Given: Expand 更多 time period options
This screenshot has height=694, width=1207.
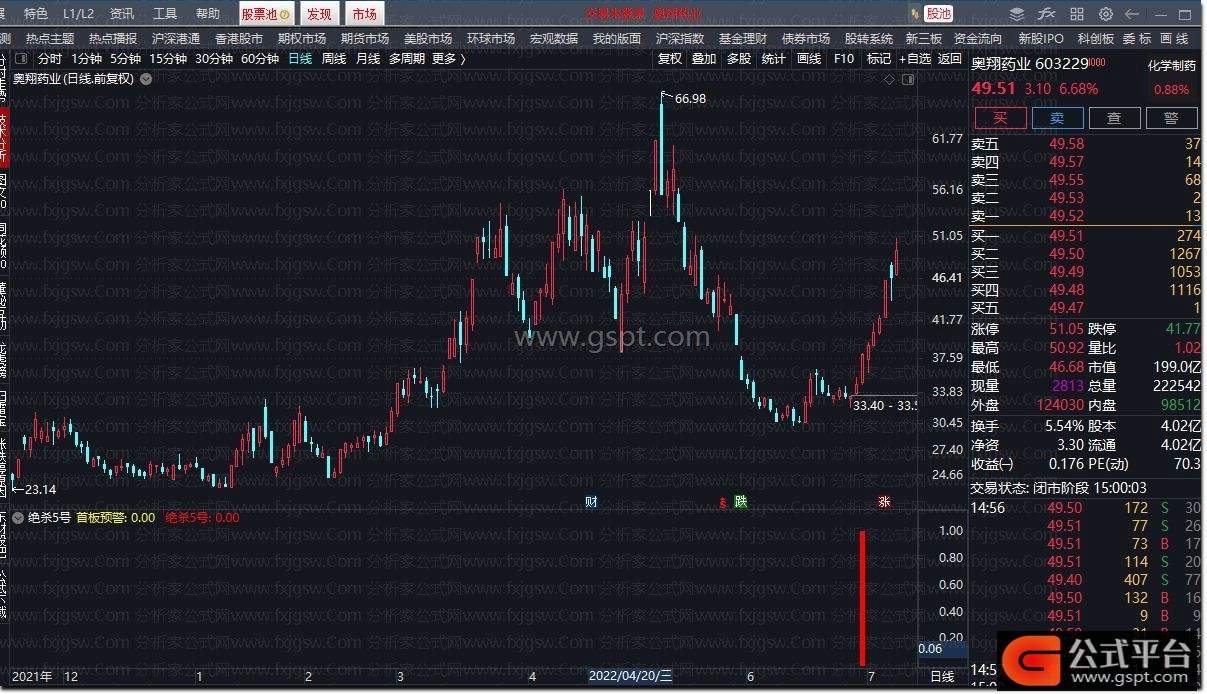Looking at the screenshot, I should click(x=449, y=59).
